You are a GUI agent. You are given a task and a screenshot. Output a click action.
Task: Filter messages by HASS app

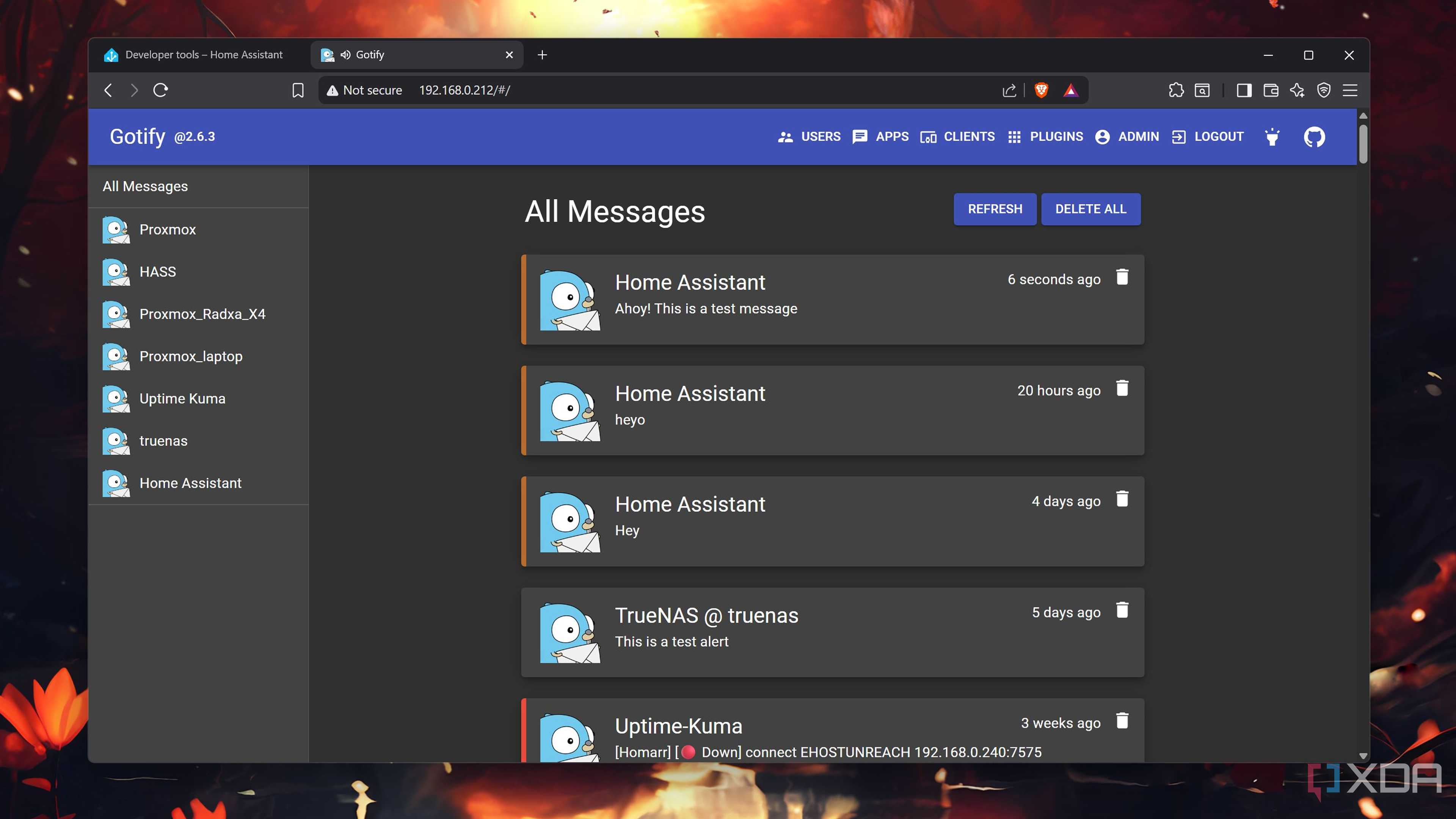(x=198, y=272)
